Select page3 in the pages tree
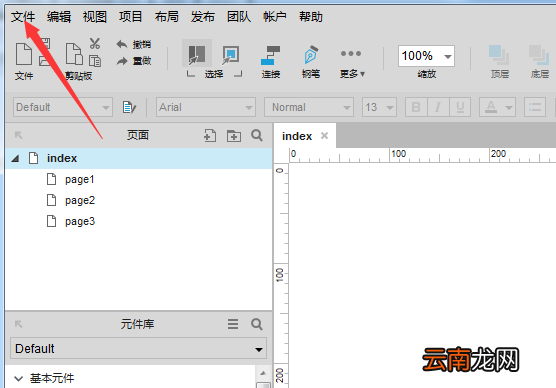 [x=80, y=221]
